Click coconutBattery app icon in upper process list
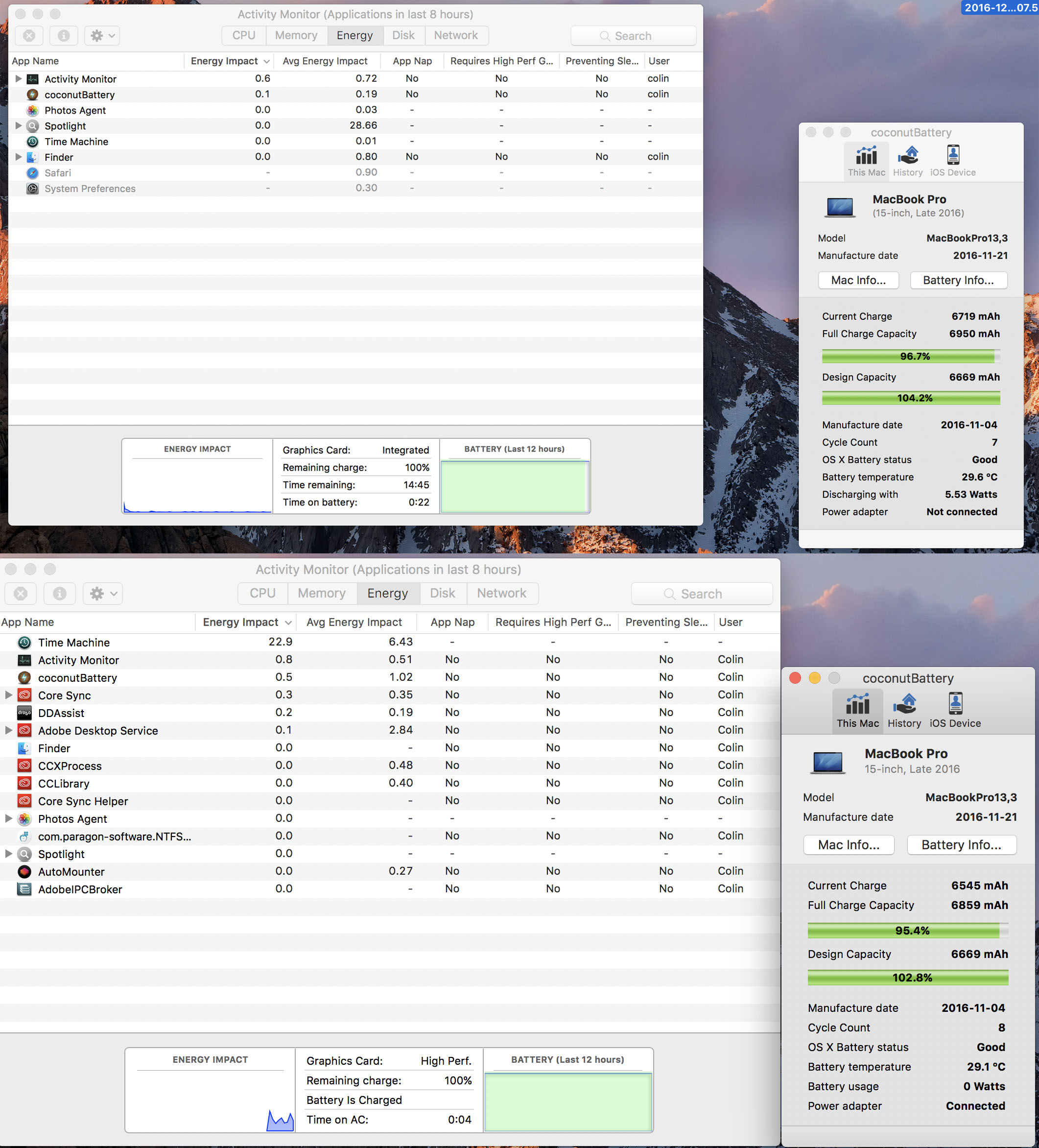Screen dimensions: 1039x1148 33,95
